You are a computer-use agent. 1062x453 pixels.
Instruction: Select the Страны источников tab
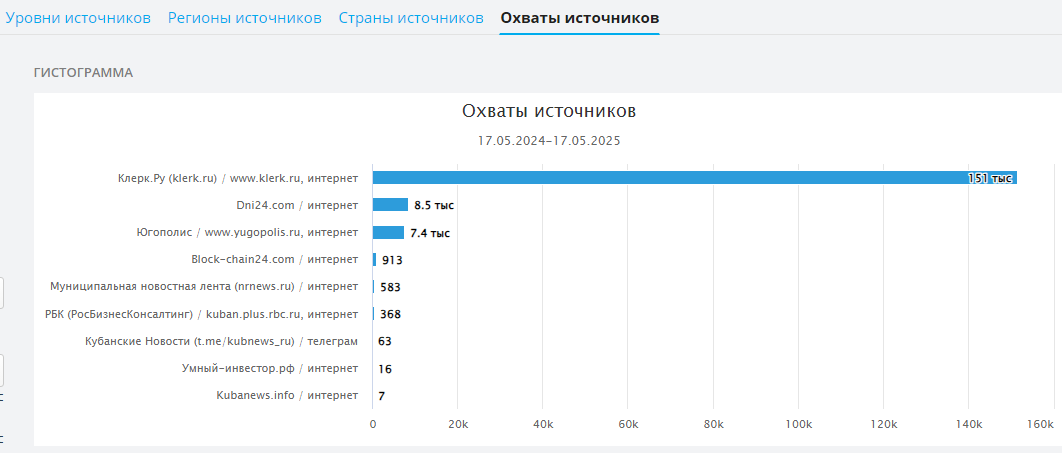(x=411, y=18)
